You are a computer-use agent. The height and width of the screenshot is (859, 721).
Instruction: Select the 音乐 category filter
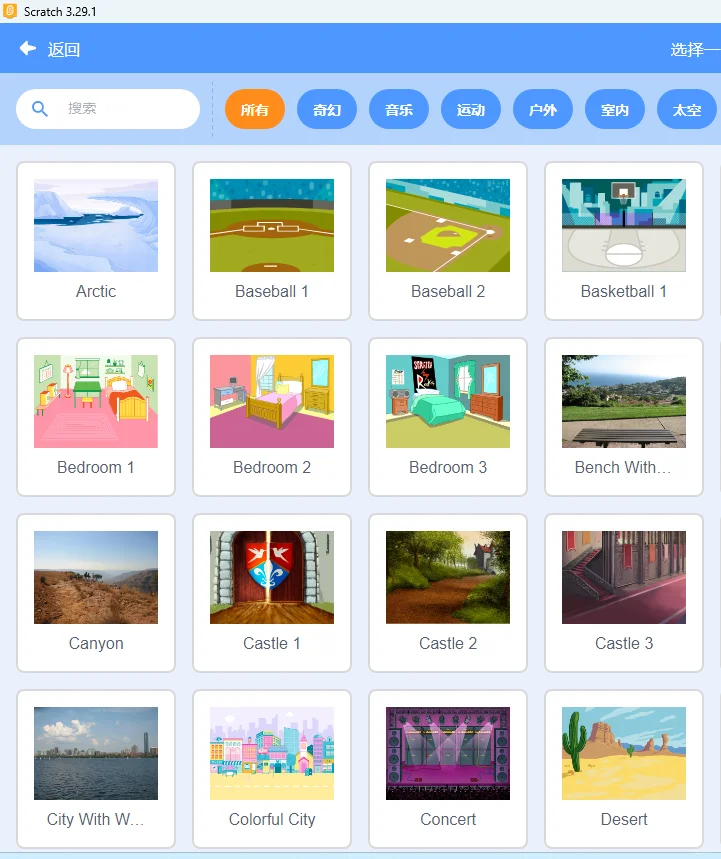[x=399, y=110]
